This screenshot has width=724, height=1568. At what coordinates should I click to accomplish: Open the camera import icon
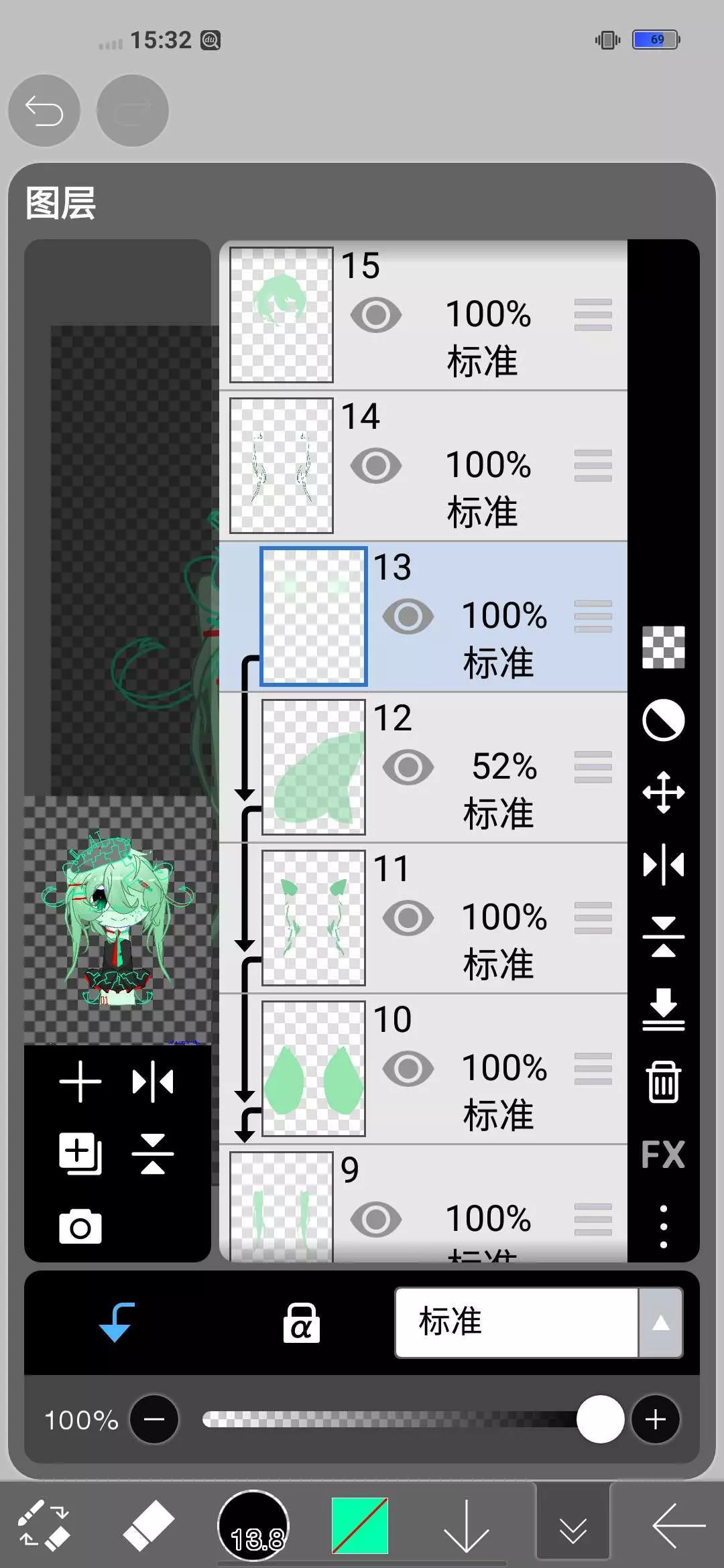coord(80,1227)
